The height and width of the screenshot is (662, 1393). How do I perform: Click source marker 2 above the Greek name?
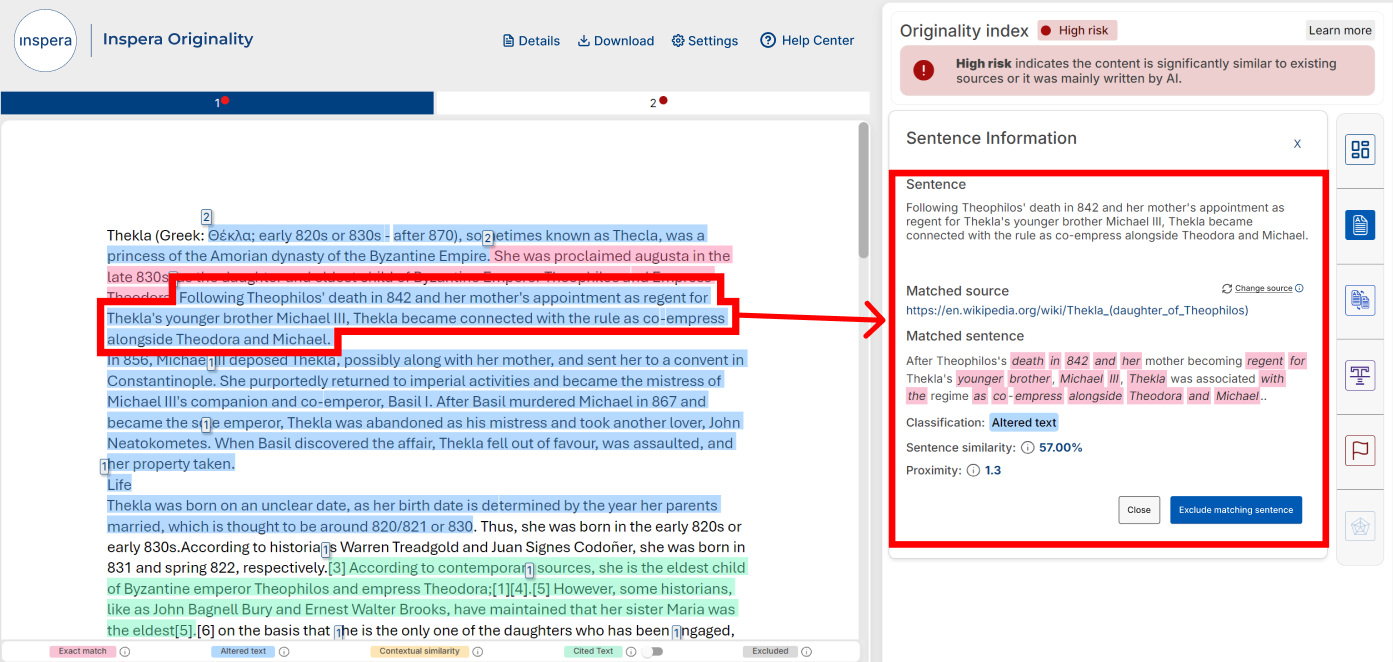(x=206, y=217)
